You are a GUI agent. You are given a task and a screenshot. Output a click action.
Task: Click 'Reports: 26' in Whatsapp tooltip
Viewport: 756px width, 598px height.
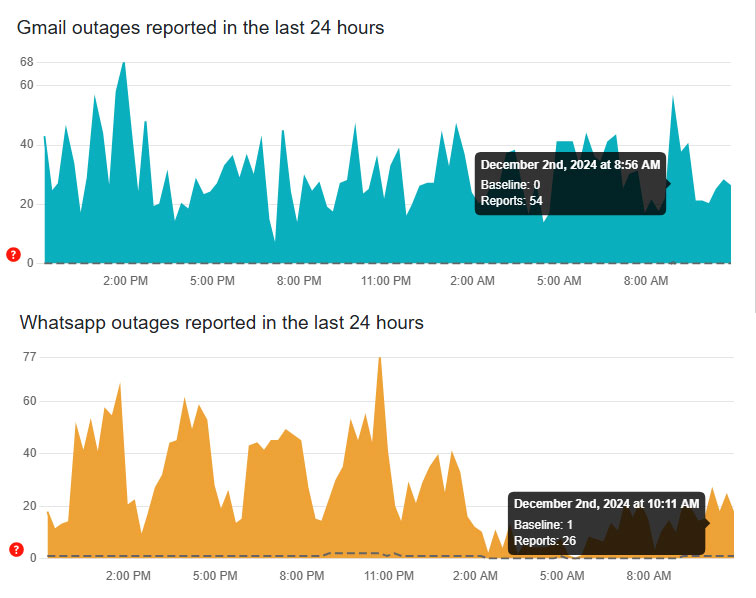coord(545,541)
